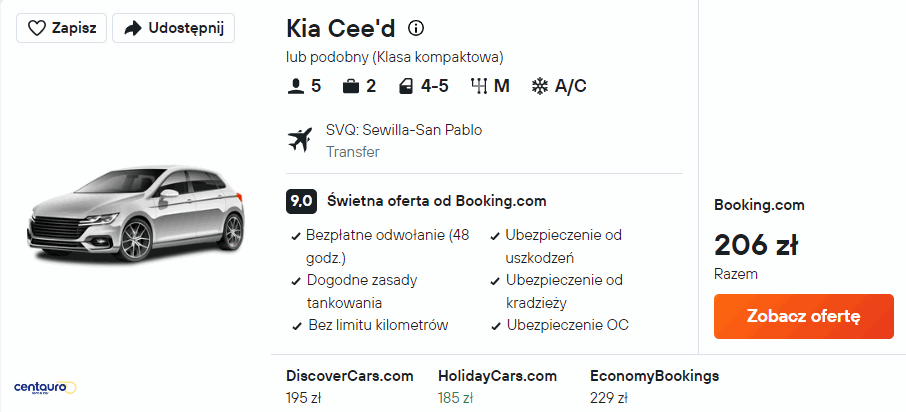
Task: Click the manual transmission gearbox icon
Action: pyautogui.click(x=477, y=86)
